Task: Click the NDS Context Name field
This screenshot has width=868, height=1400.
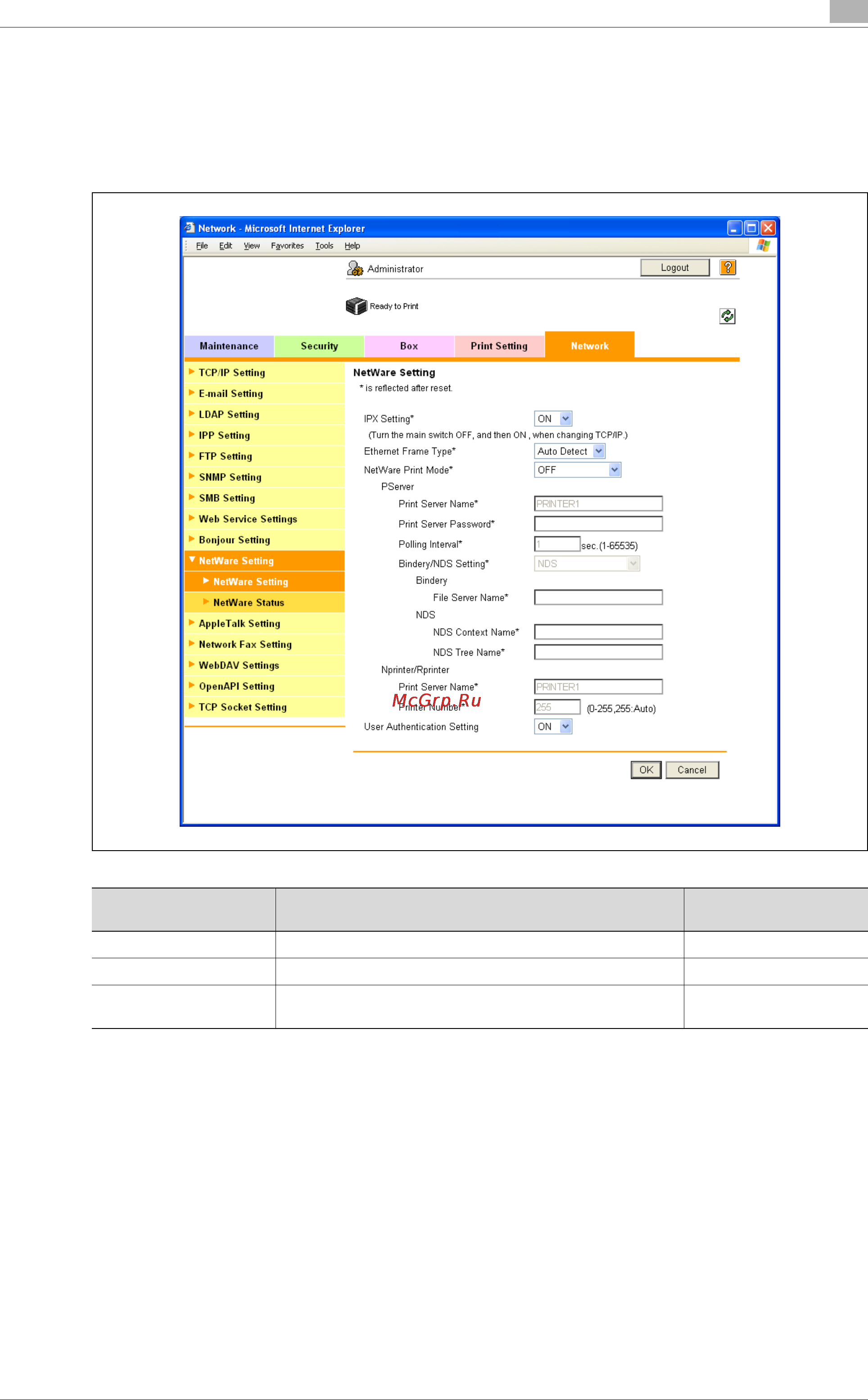Action: (598, 632)
